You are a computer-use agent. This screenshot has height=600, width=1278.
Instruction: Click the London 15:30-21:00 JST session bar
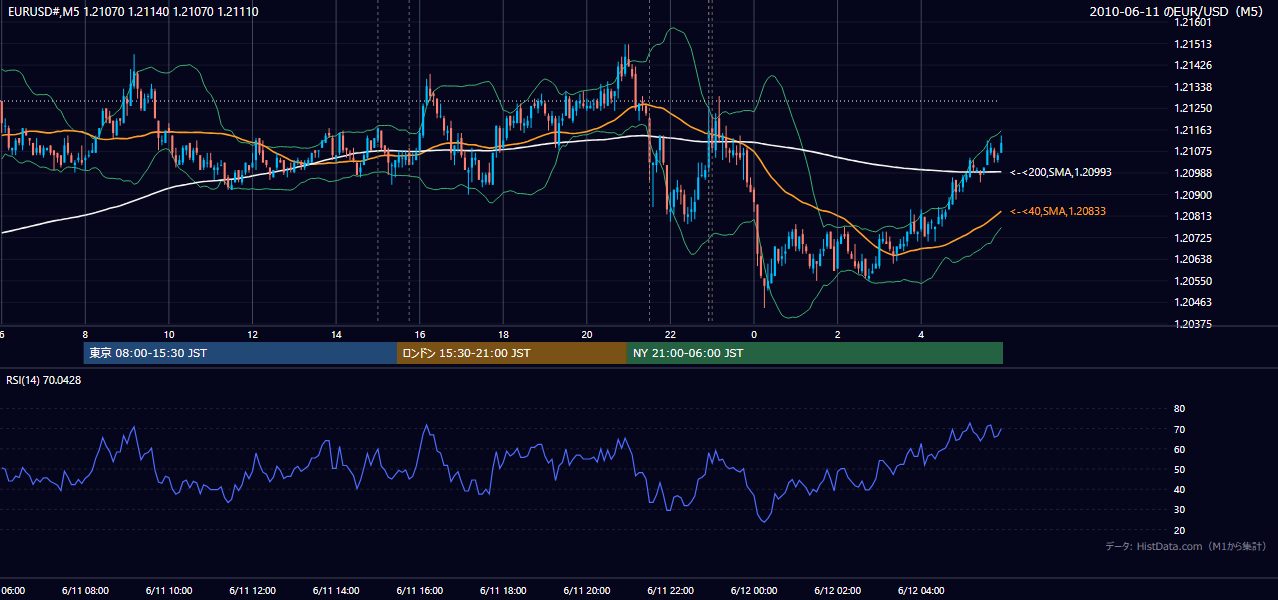tap(512, 353)
